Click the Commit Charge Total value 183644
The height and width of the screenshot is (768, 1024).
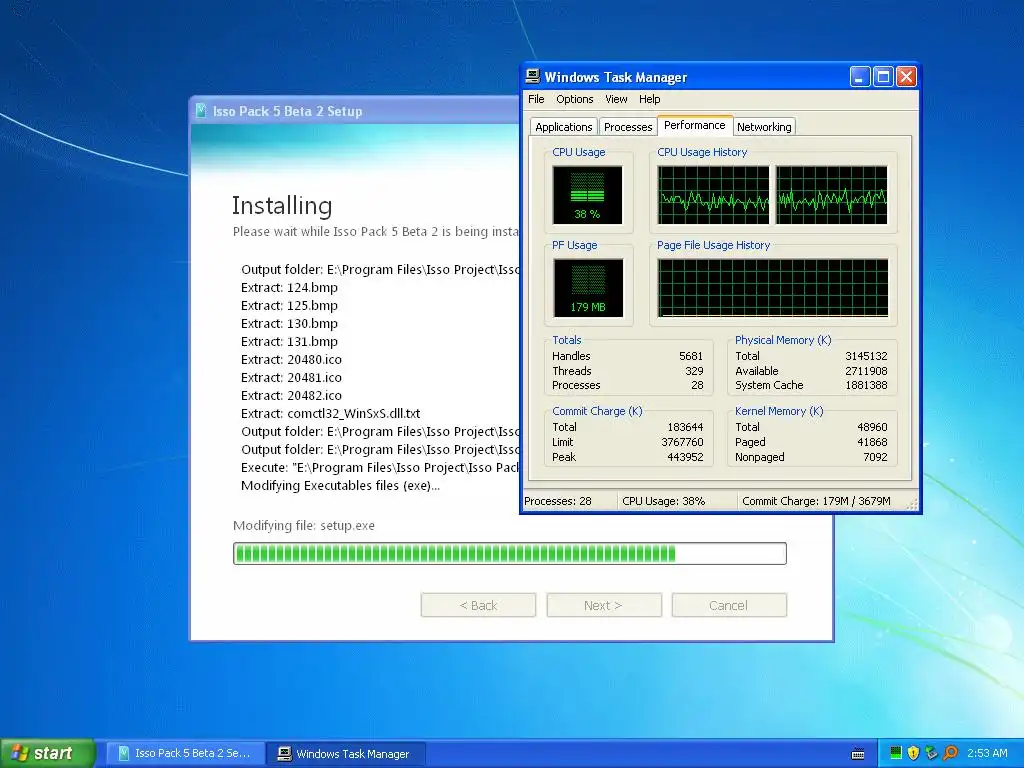pyautogui.click(x=685, y=427)
